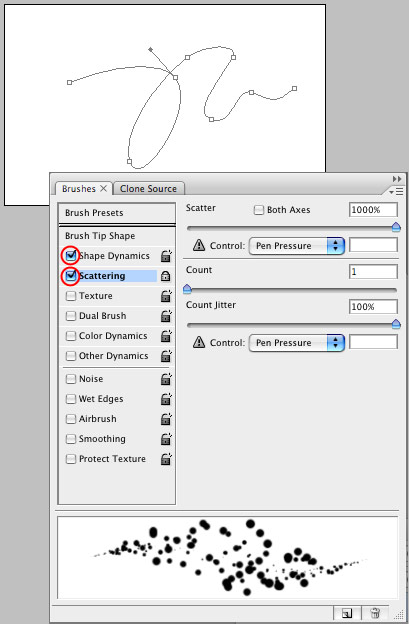Toggle the Color Dynamics lock icon
The width and height of the screenshot is (409, 624).
166,336
